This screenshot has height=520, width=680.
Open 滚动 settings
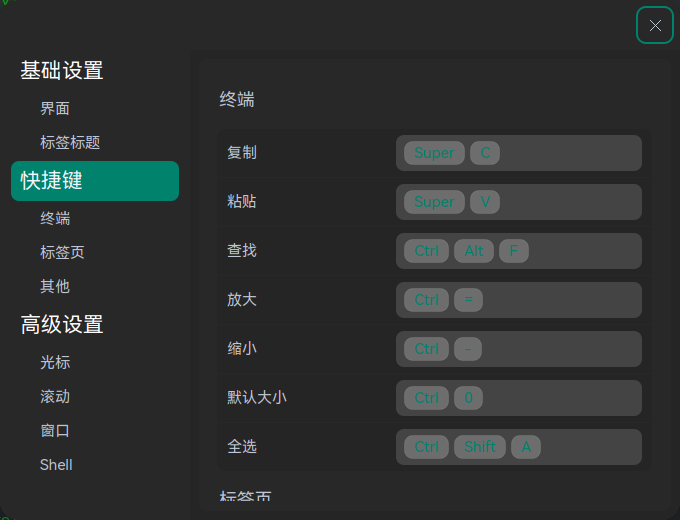coord(55,397)
